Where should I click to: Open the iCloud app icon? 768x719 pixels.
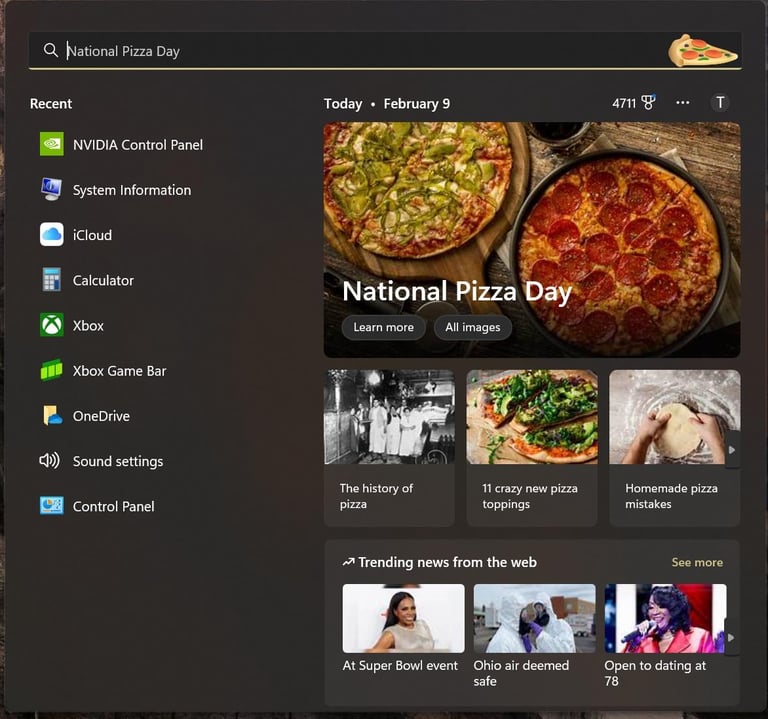(51, 235)
